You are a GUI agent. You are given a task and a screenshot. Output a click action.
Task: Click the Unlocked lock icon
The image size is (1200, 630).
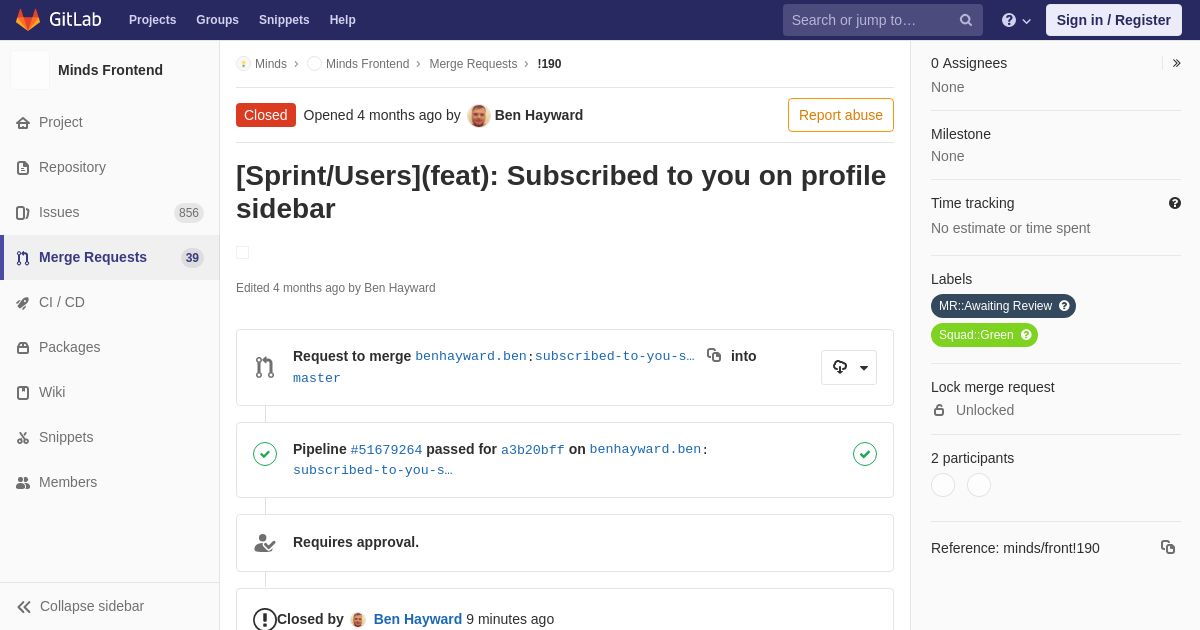click(939, 410)
